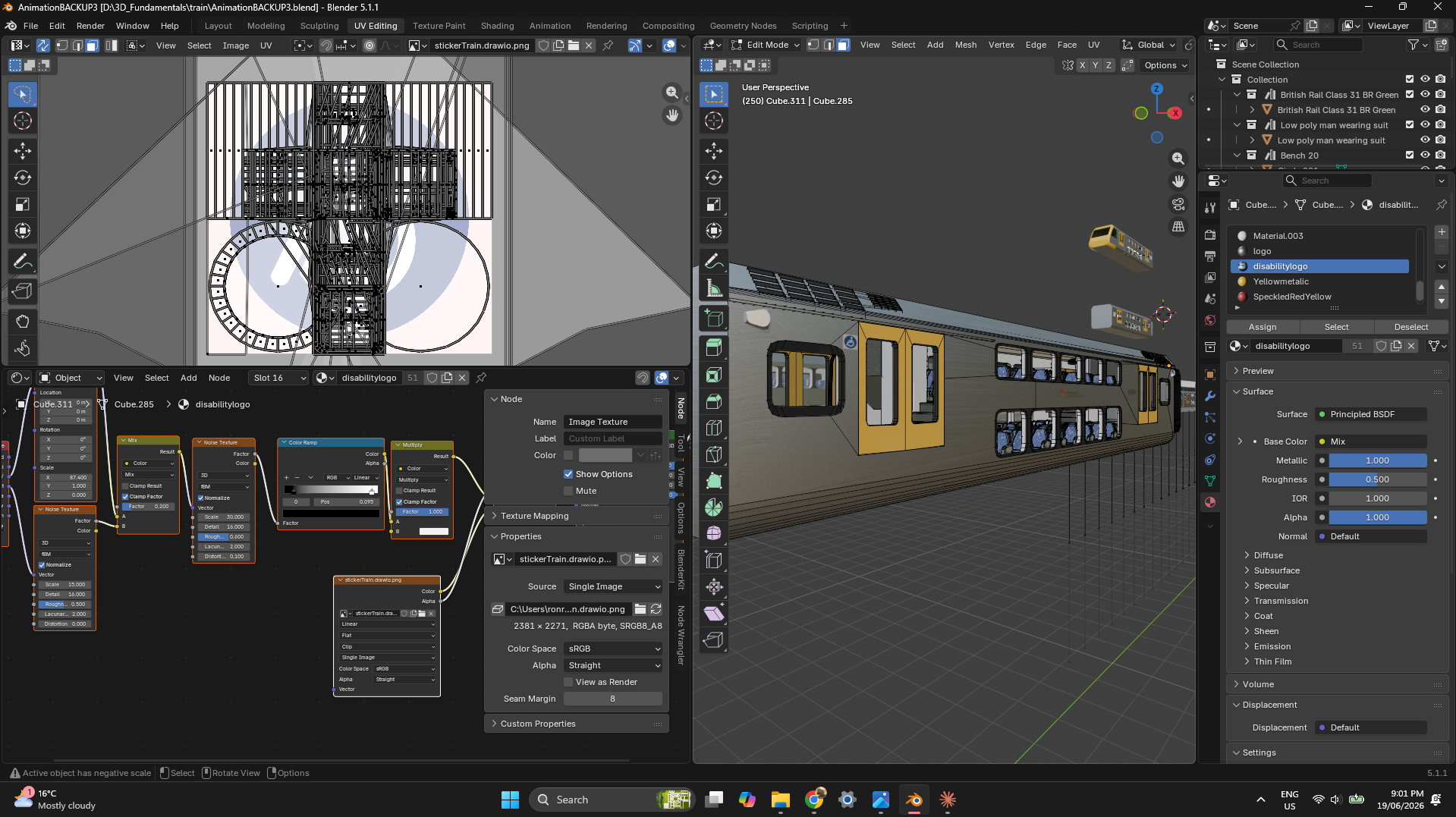The width and height of the screenshot is (1456, 817).
Task: Click the Deselect material button
Action: click(1411, 327)
